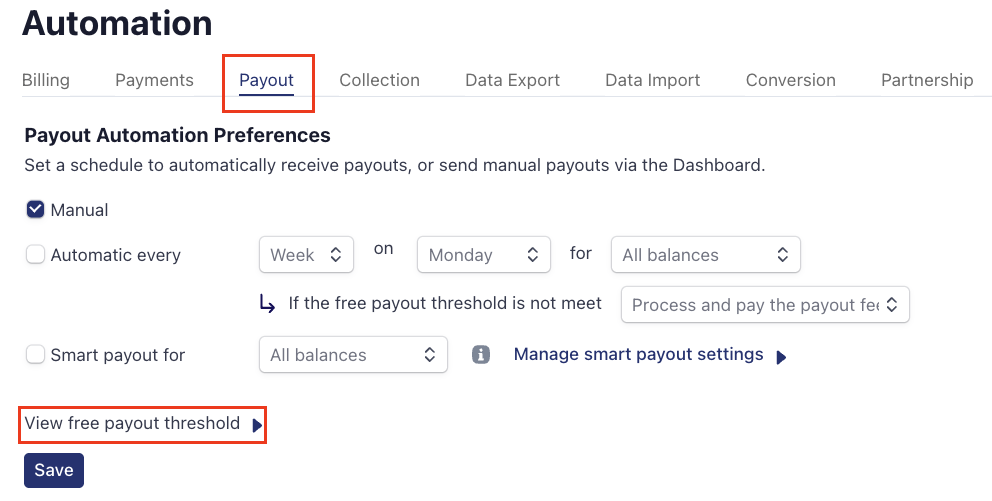
Task: Expand the Smart payout All balances dropdown
Action: (353, 355)
